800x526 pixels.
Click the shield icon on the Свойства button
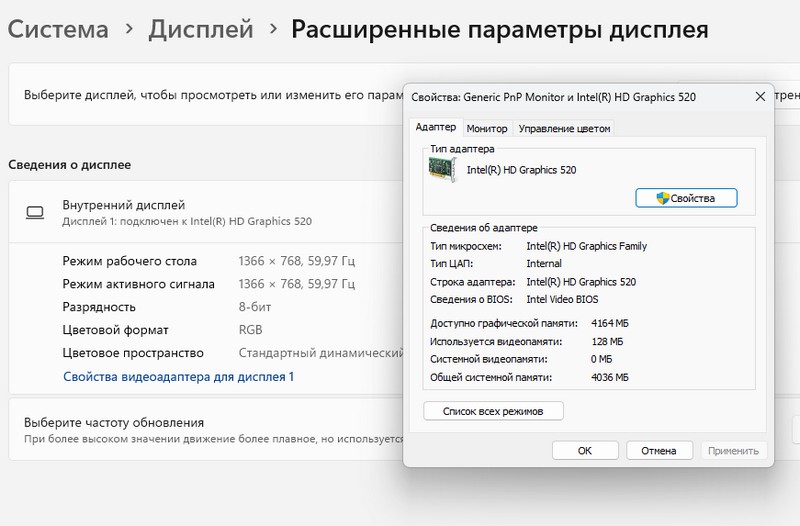(662, 198)
